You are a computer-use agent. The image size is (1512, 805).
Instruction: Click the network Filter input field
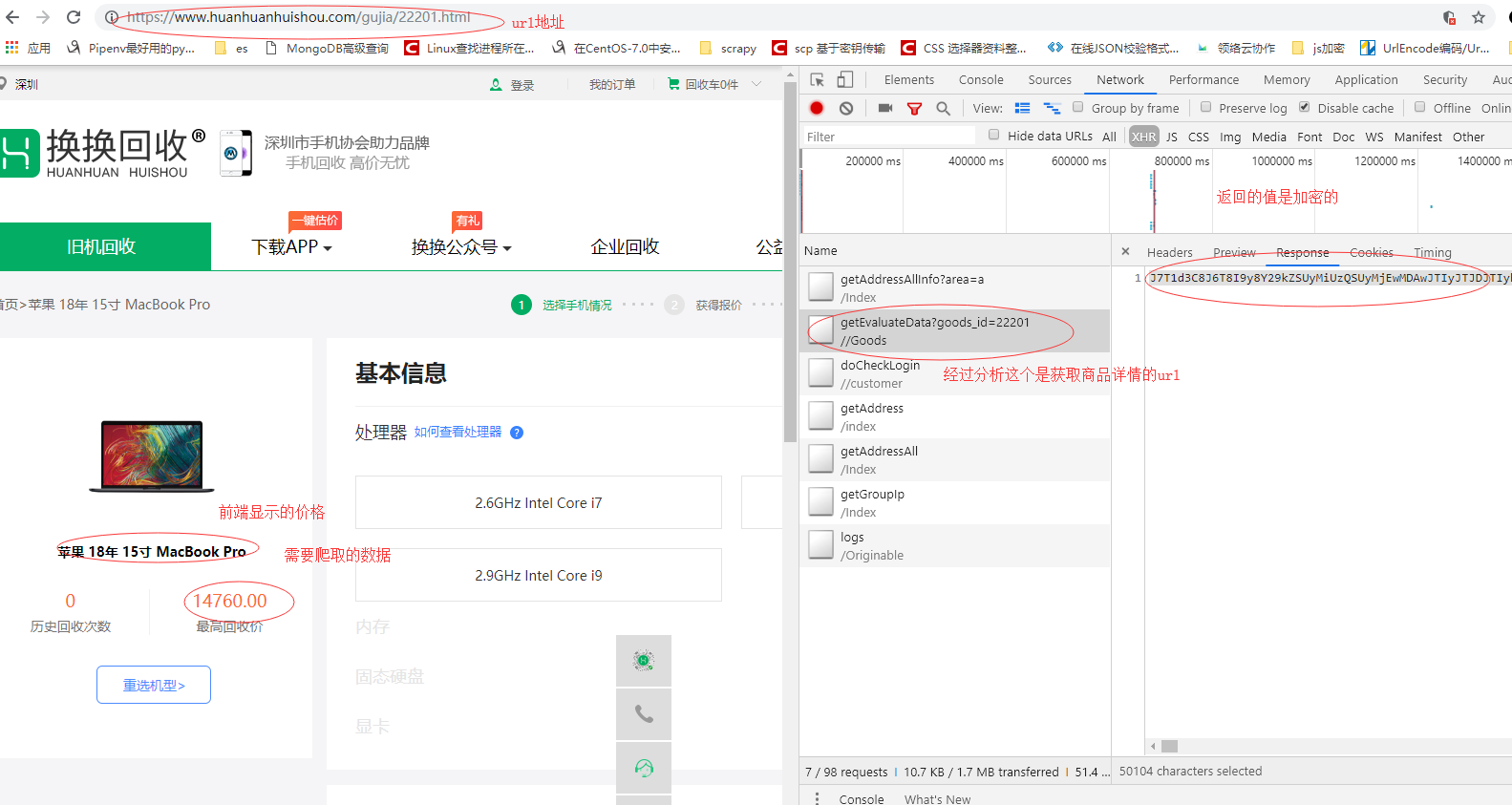click(x=888, y=137)
